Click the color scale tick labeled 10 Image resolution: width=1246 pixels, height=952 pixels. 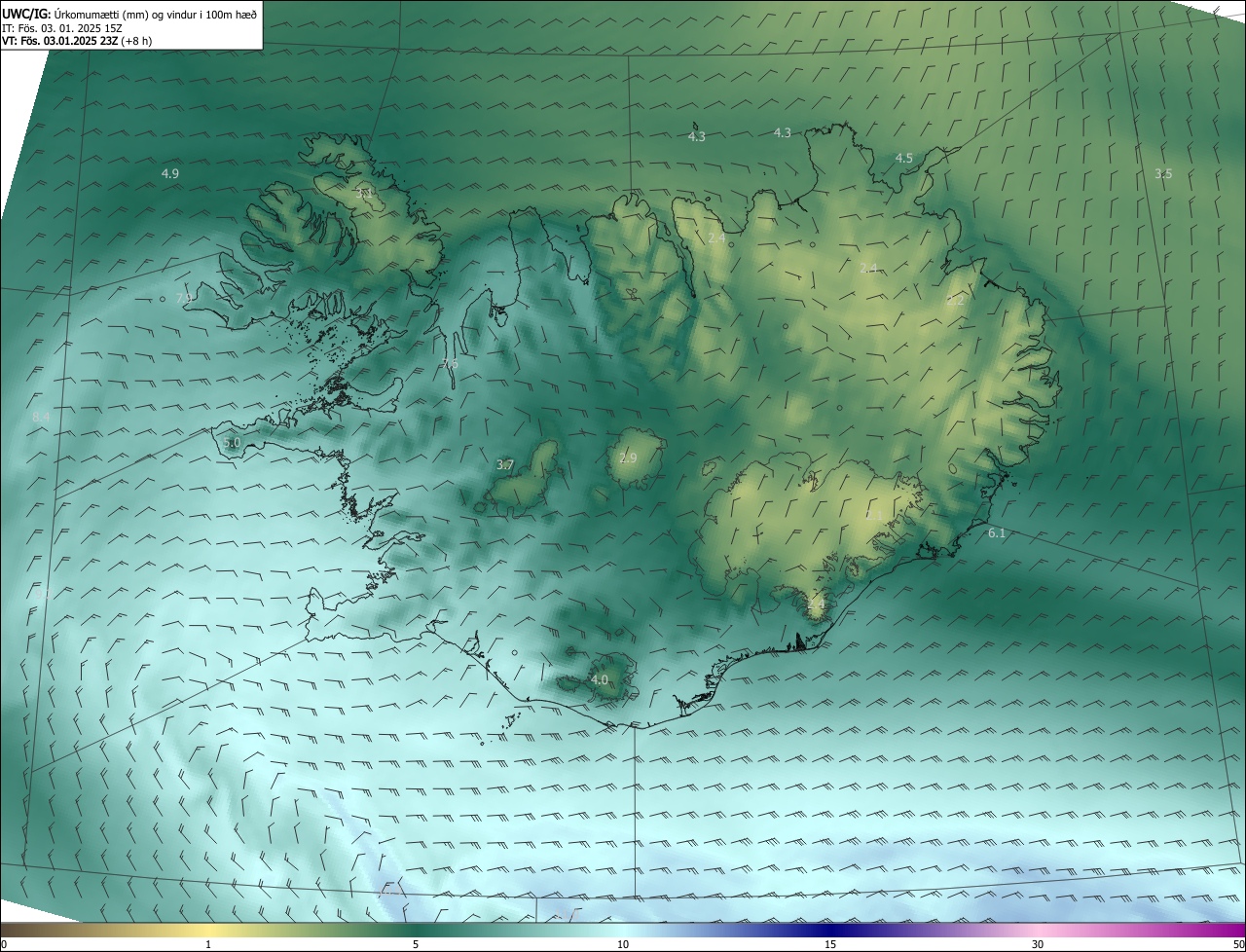point(623,944)
